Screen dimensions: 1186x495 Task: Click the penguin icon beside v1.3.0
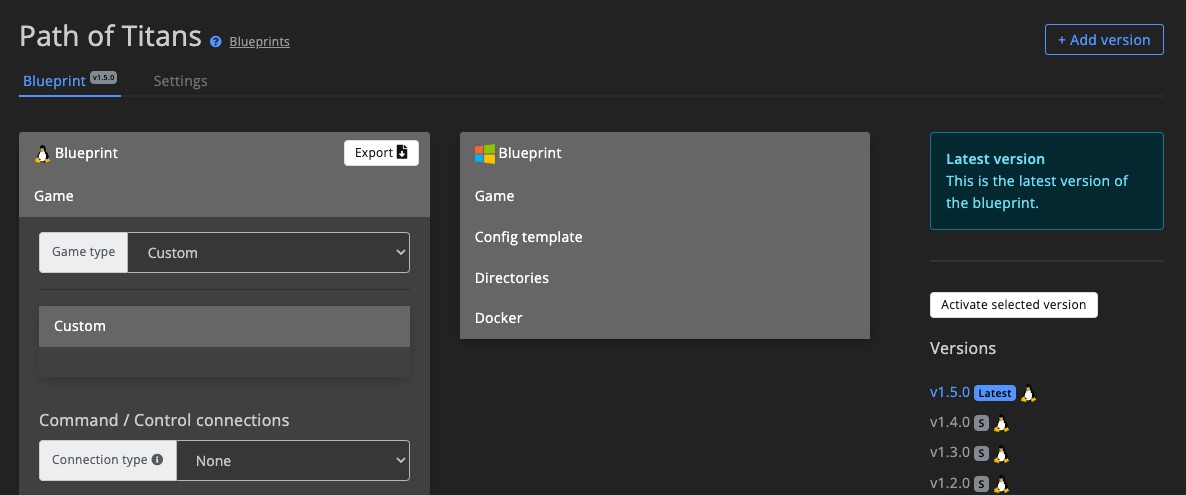[1001, 454]
